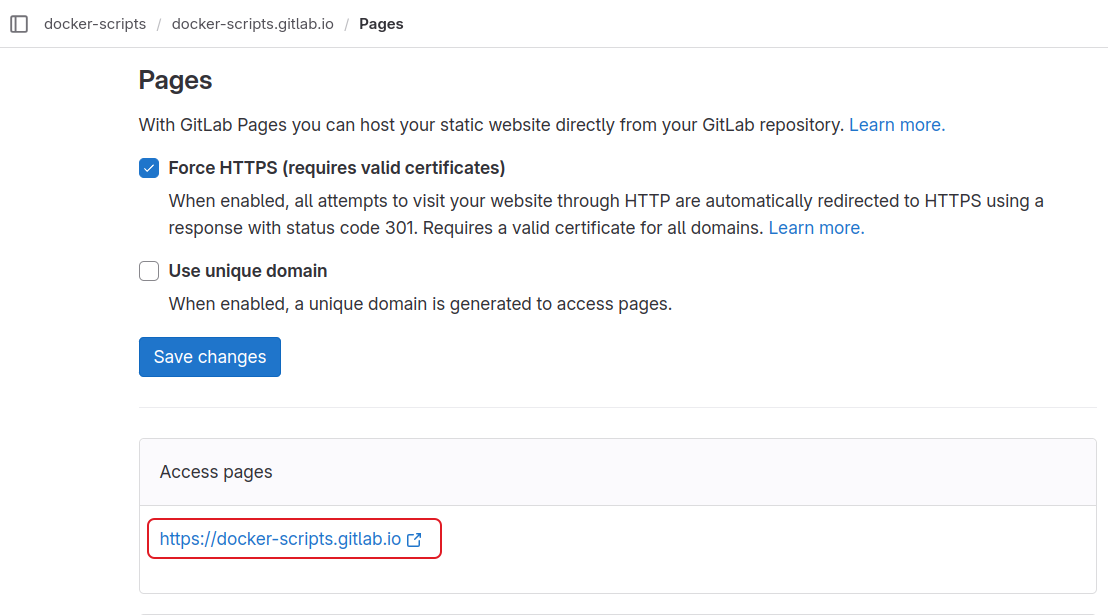Open the external link icon beside the URL
1108x615 pixels.
(414, 539)
